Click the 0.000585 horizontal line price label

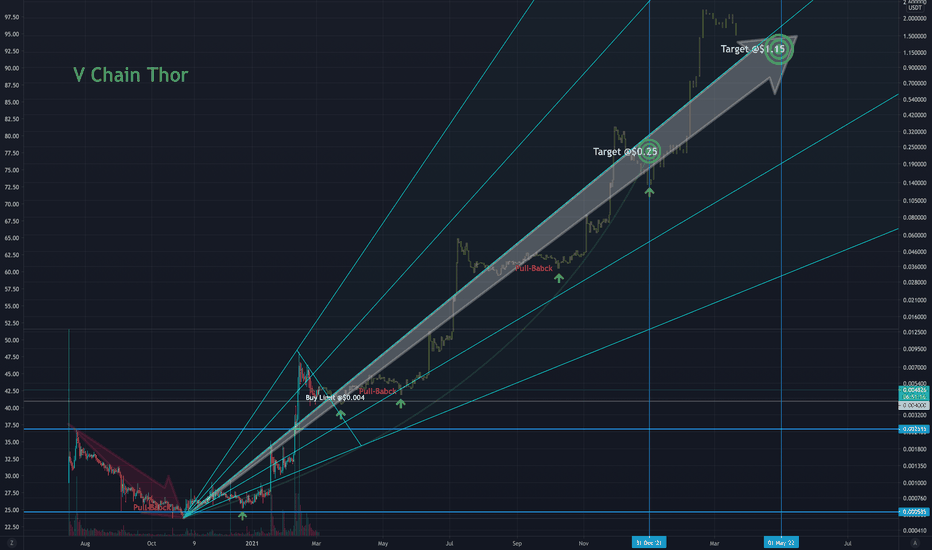914,512
